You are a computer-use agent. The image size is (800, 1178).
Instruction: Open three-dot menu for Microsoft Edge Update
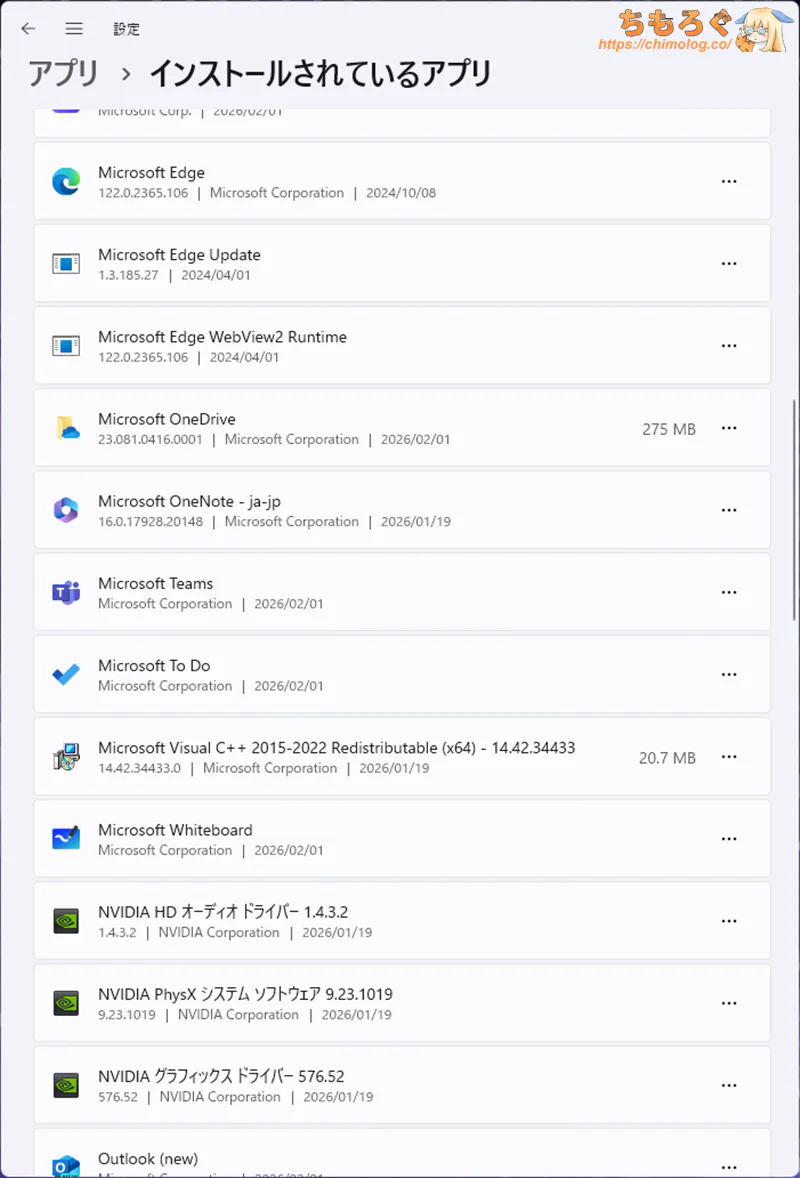click(729, 264)
